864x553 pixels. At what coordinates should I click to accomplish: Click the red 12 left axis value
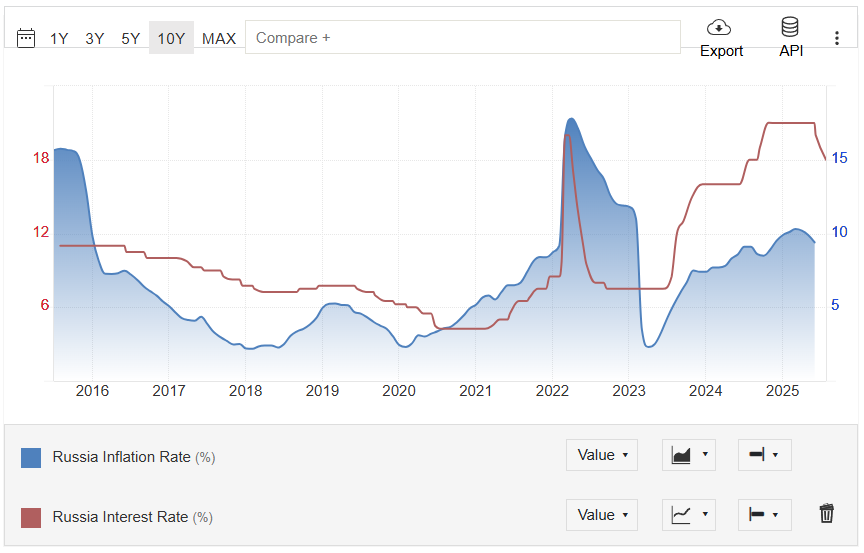click(x=41, y=232)
